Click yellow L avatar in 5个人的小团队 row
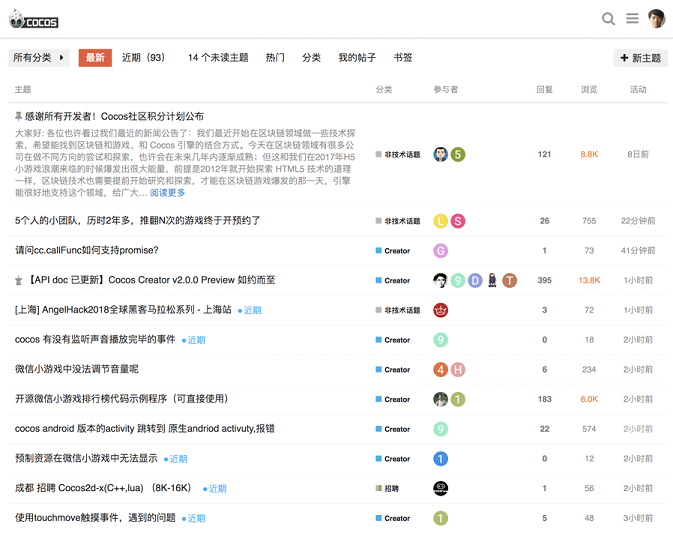 440,221
